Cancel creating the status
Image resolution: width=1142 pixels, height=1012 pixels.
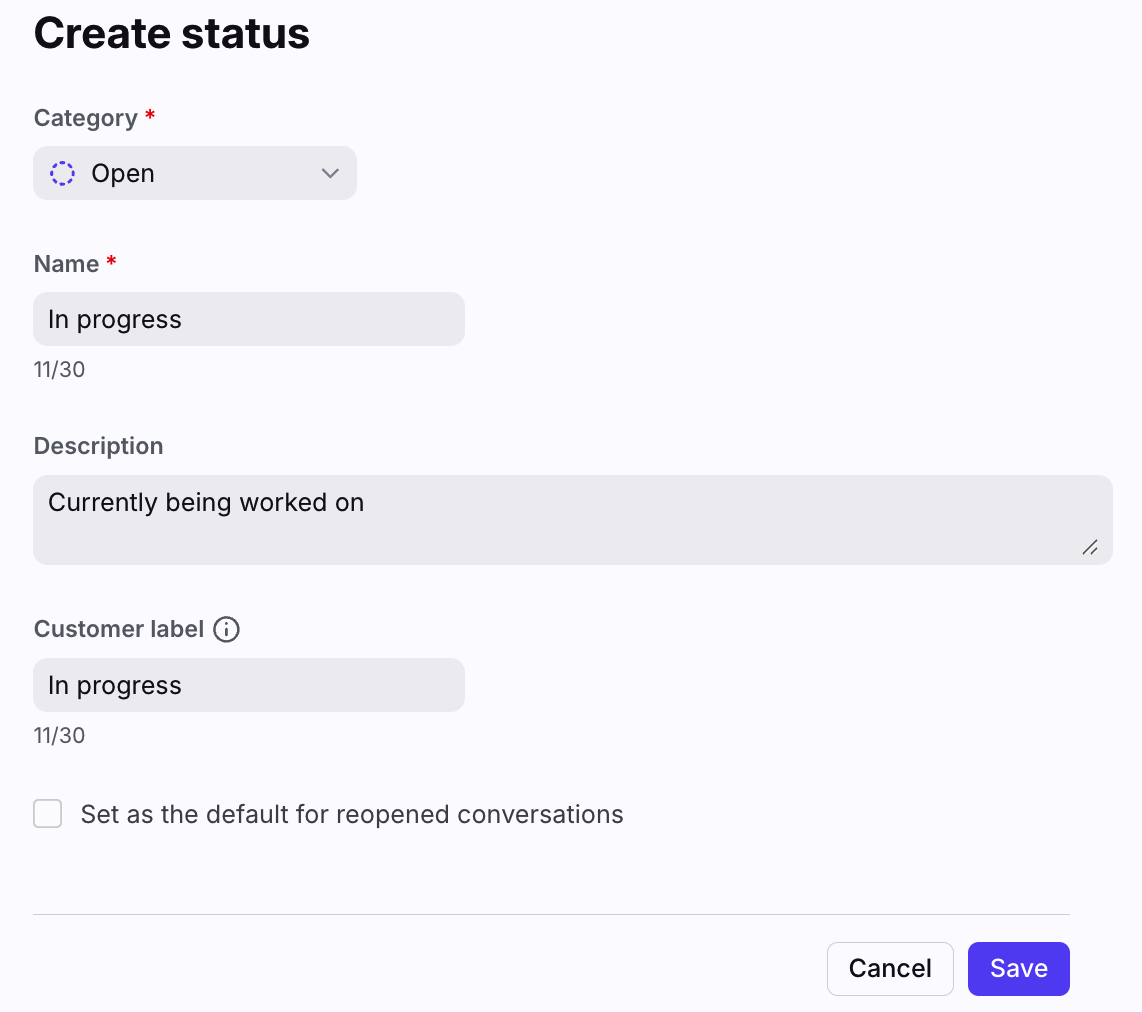890,968
